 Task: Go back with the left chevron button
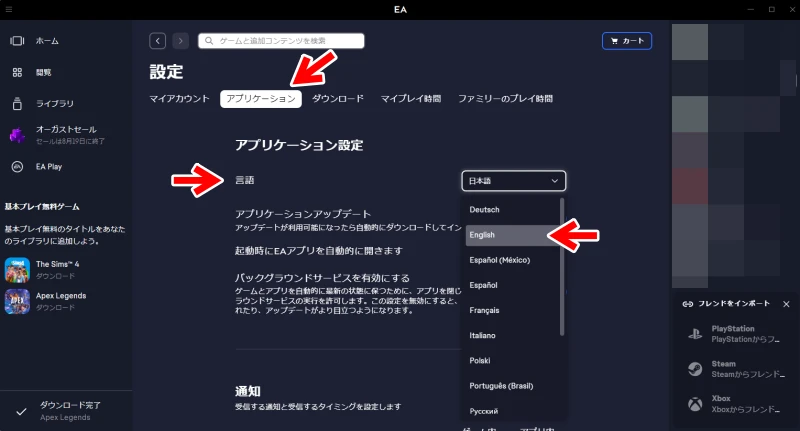158,41
